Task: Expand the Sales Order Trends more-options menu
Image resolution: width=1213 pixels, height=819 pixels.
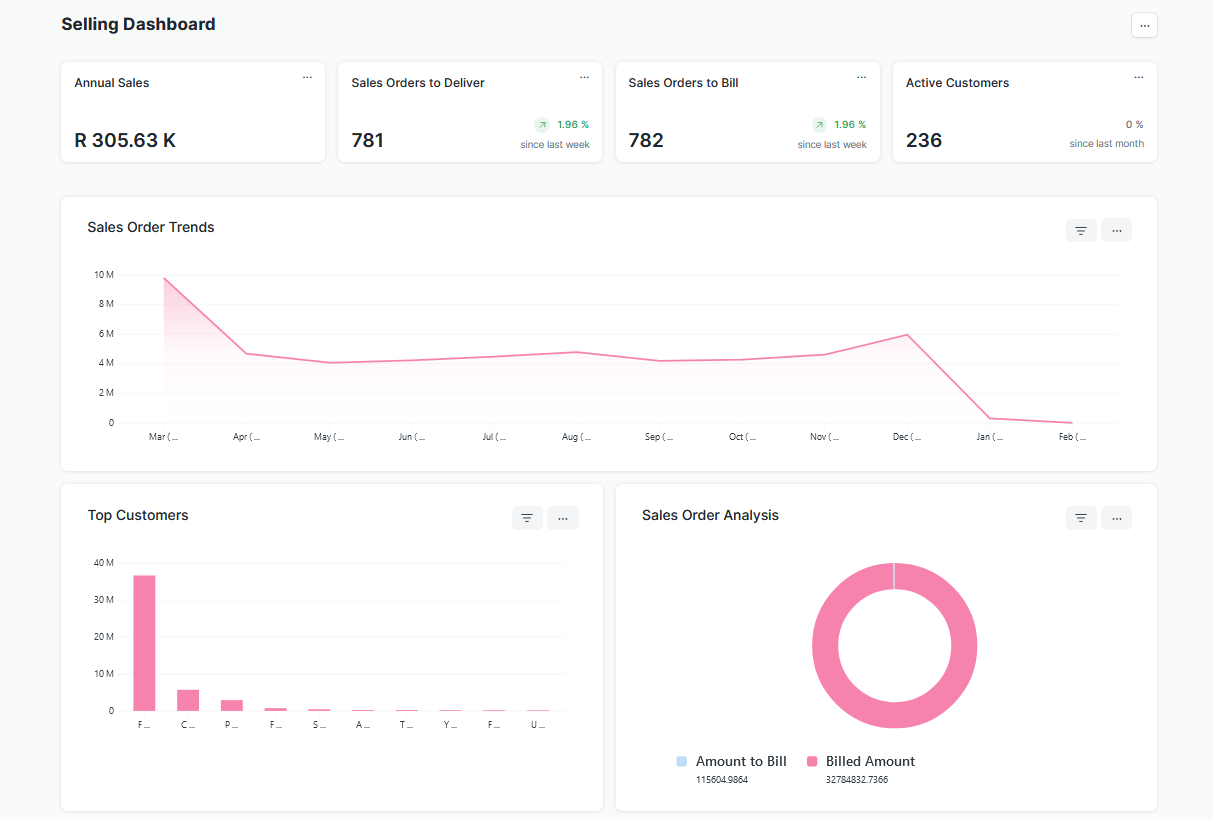Action: point(1116,231)
